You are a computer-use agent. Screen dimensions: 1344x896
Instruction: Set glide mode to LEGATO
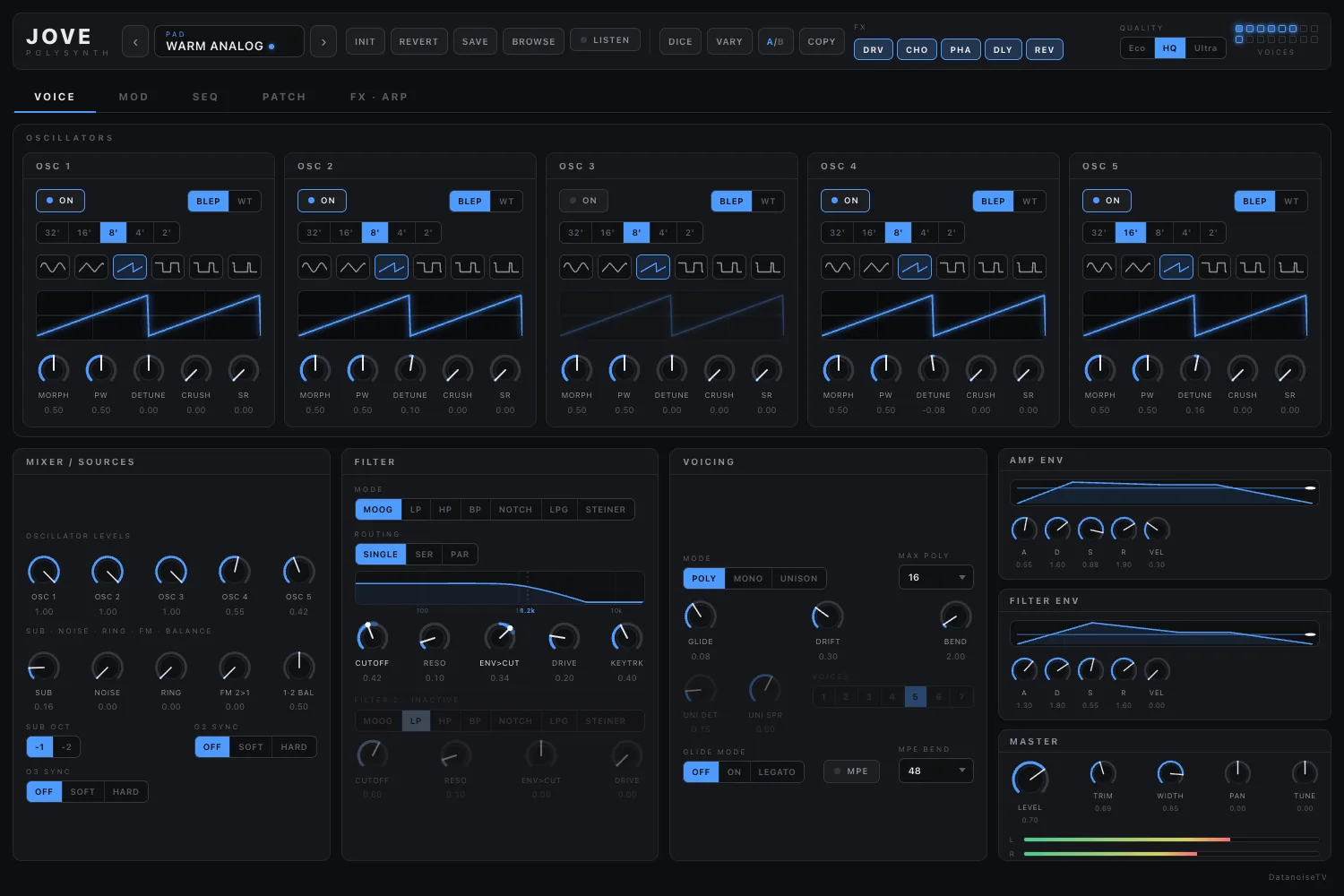click(777, 772)
